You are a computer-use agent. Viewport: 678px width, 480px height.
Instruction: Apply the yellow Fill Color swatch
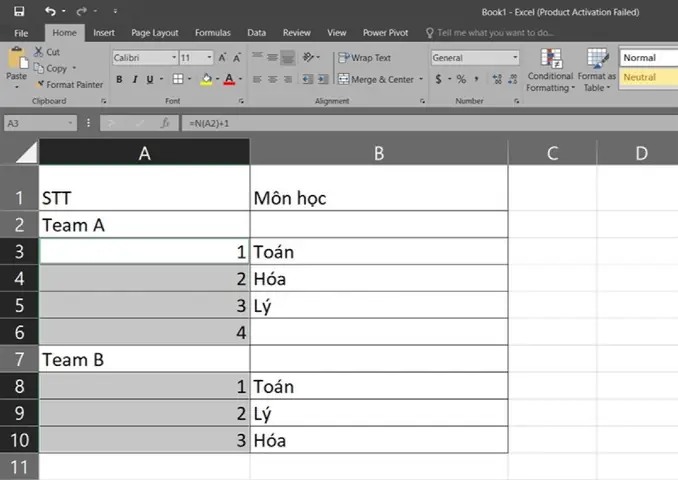pyautogui.click(x=206, y=80)
